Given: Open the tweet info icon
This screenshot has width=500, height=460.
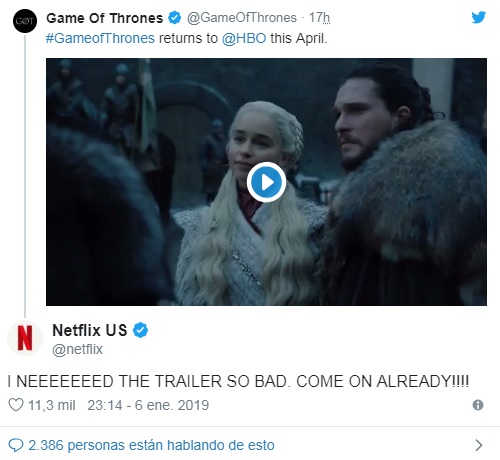Looking at the screenshot, I should (x=478, y=405).
